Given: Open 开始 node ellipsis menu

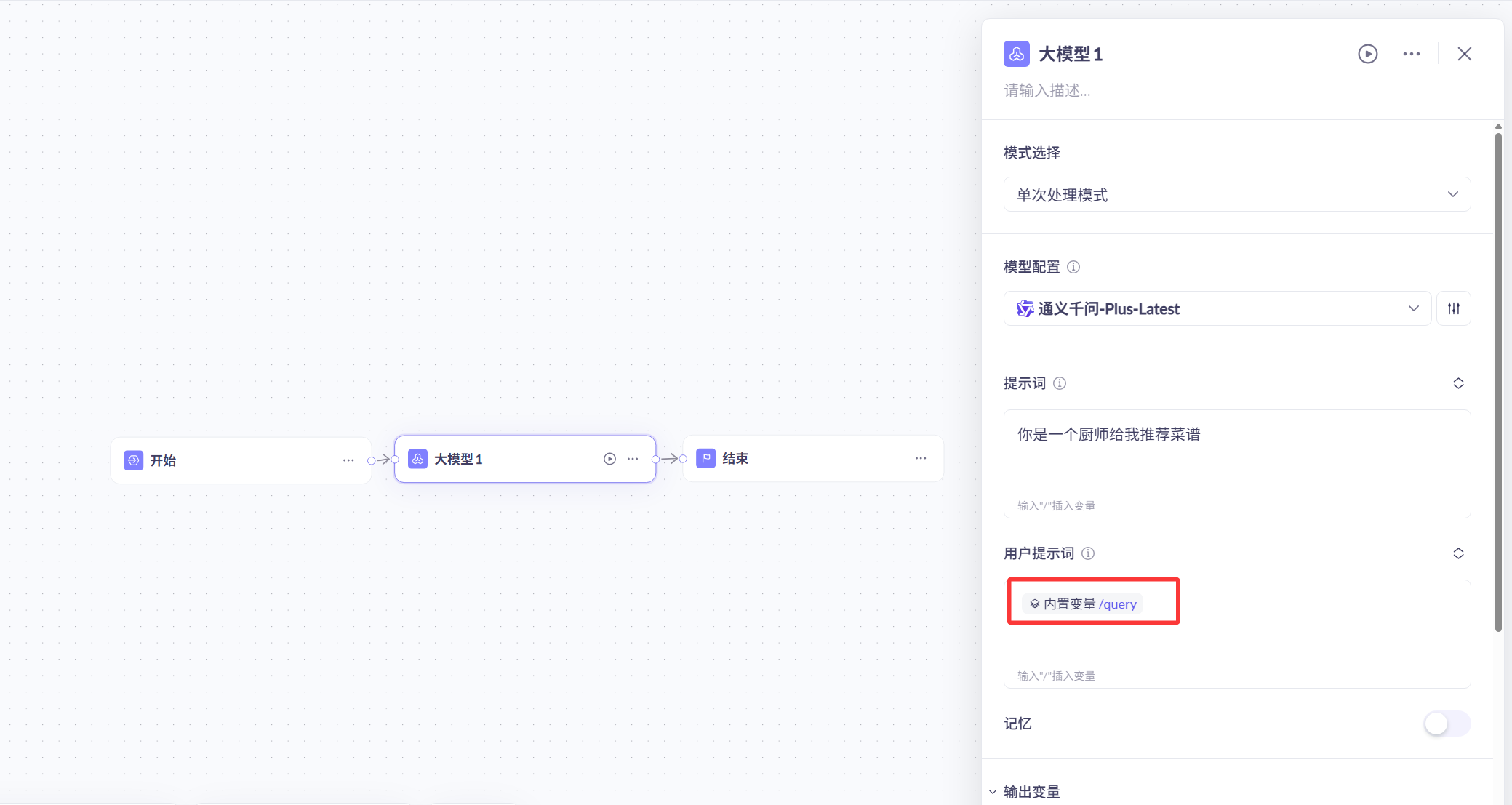Looking at the screenshot, I should [348, 460].
